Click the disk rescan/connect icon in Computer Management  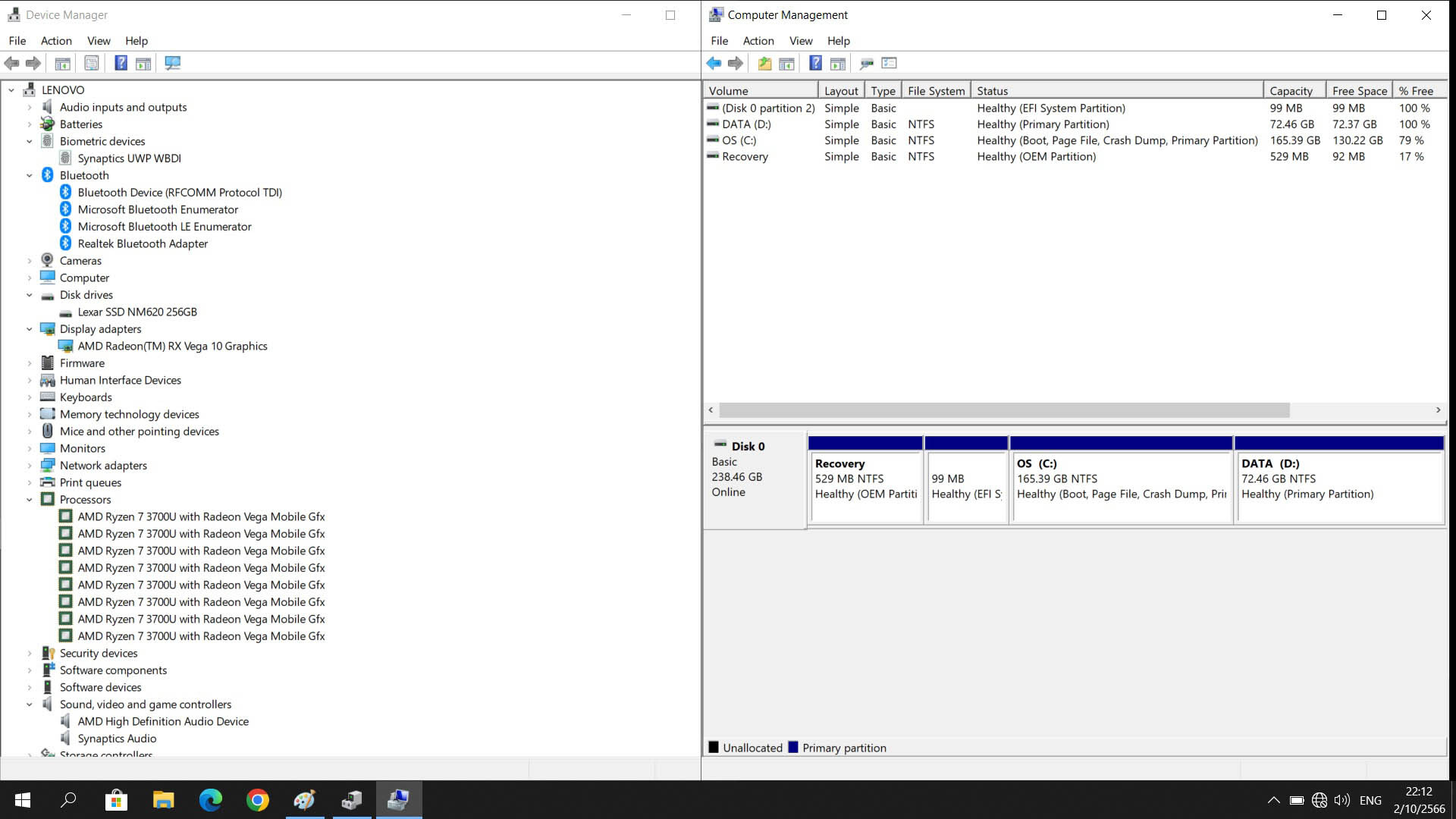(x=867, y=64)
